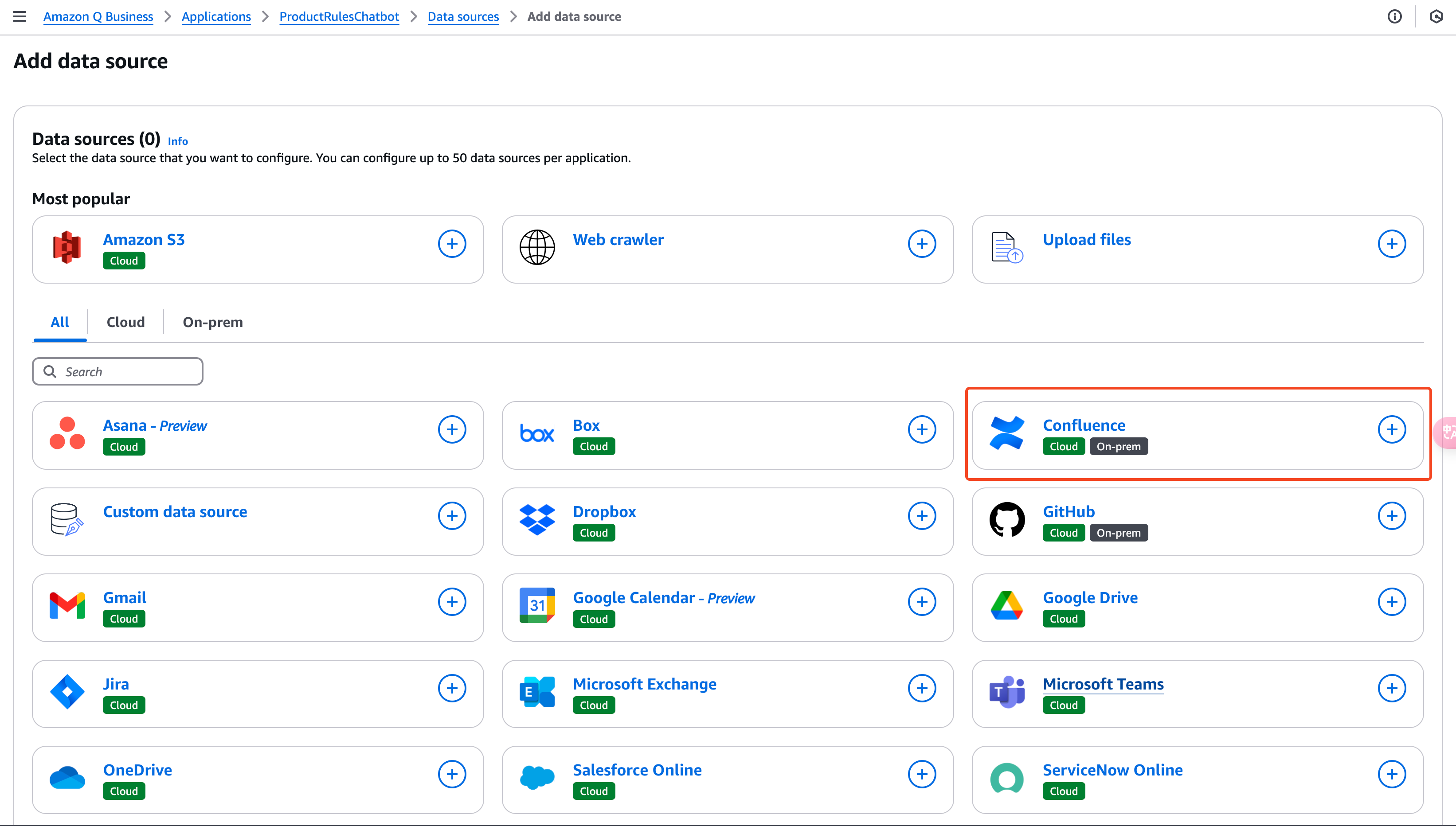Click the plus icon for Custom data source

(452, 516)
